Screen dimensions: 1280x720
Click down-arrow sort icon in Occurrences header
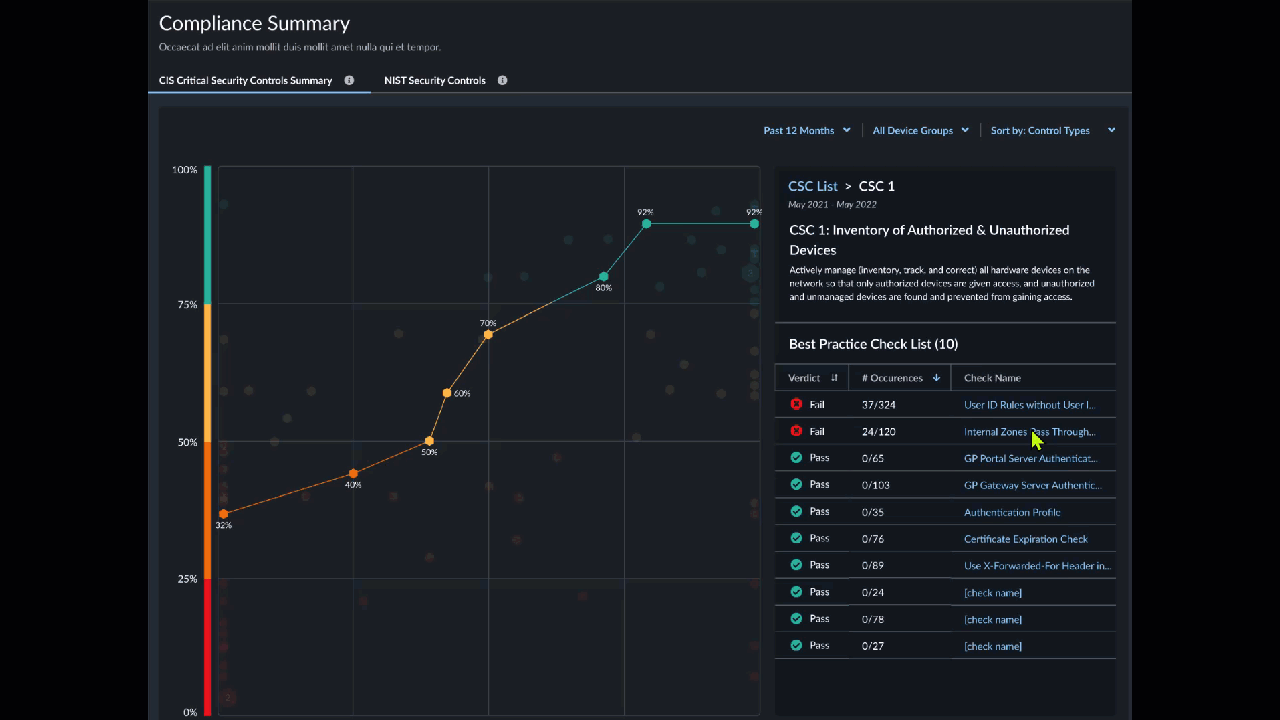tap(936, 378)
